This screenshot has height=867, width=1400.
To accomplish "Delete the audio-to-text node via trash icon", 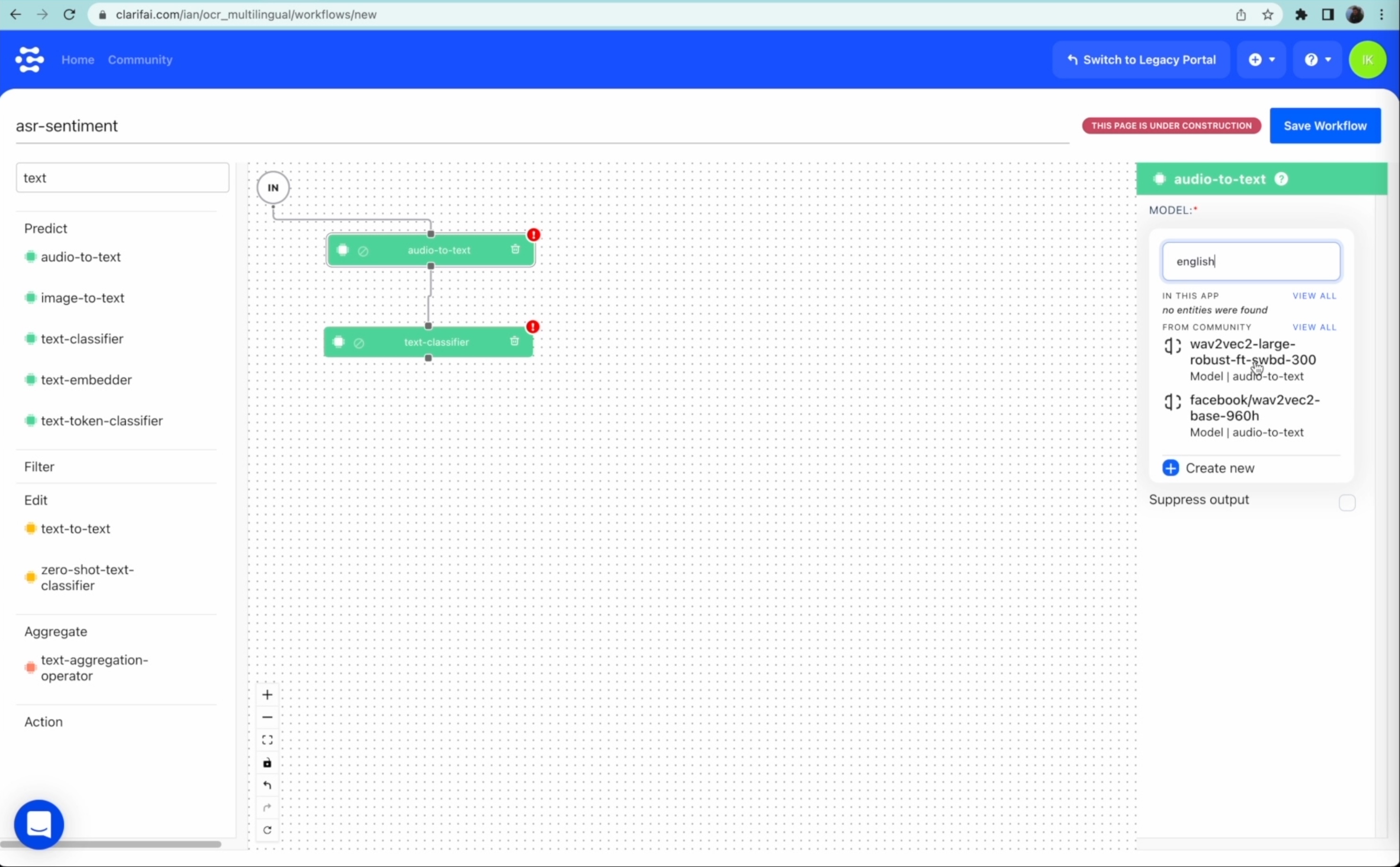I will [x=515, y=249].
